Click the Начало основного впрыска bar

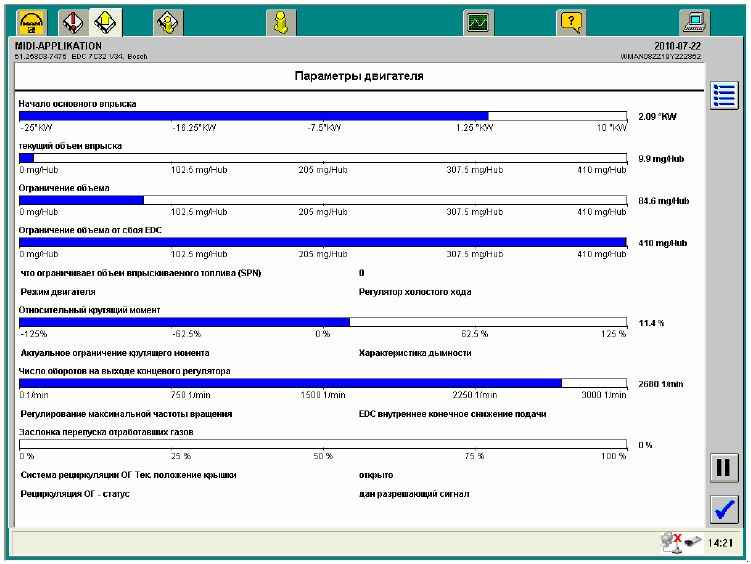point(323,116)
